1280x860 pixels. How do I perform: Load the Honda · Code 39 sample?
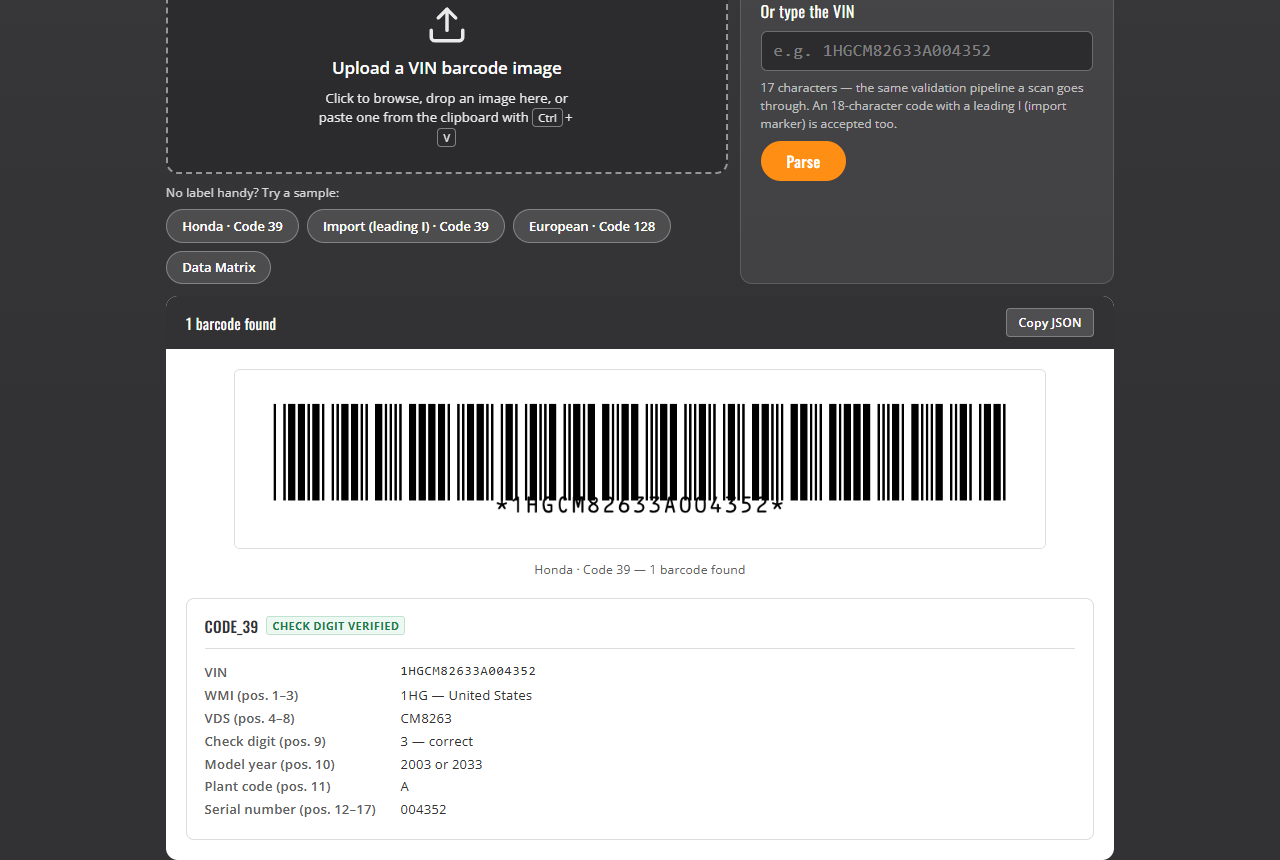tap(232, 226)
